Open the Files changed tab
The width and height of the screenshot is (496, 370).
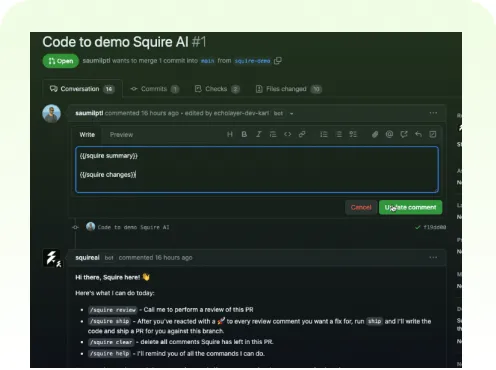click(288, 89)
